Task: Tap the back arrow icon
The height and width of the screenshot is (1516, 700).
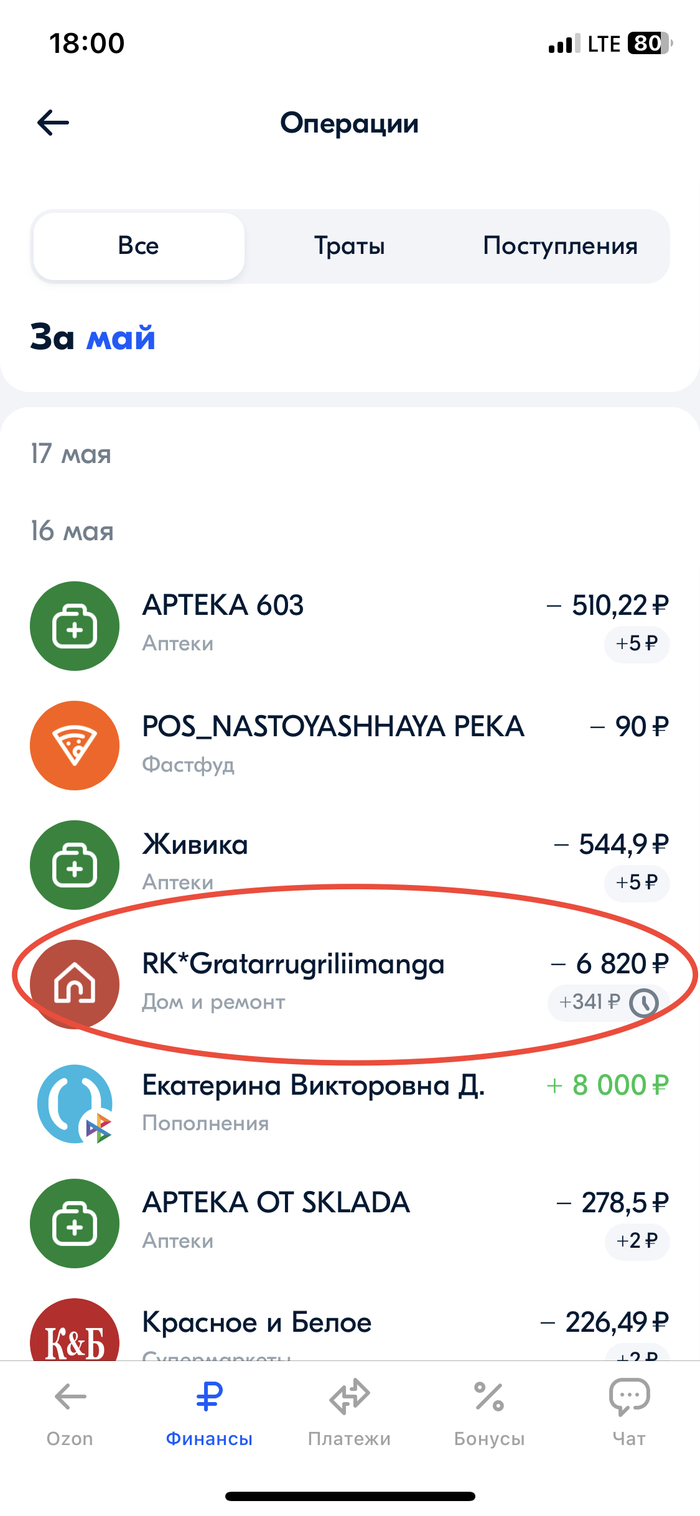Action: pos(53,123)
